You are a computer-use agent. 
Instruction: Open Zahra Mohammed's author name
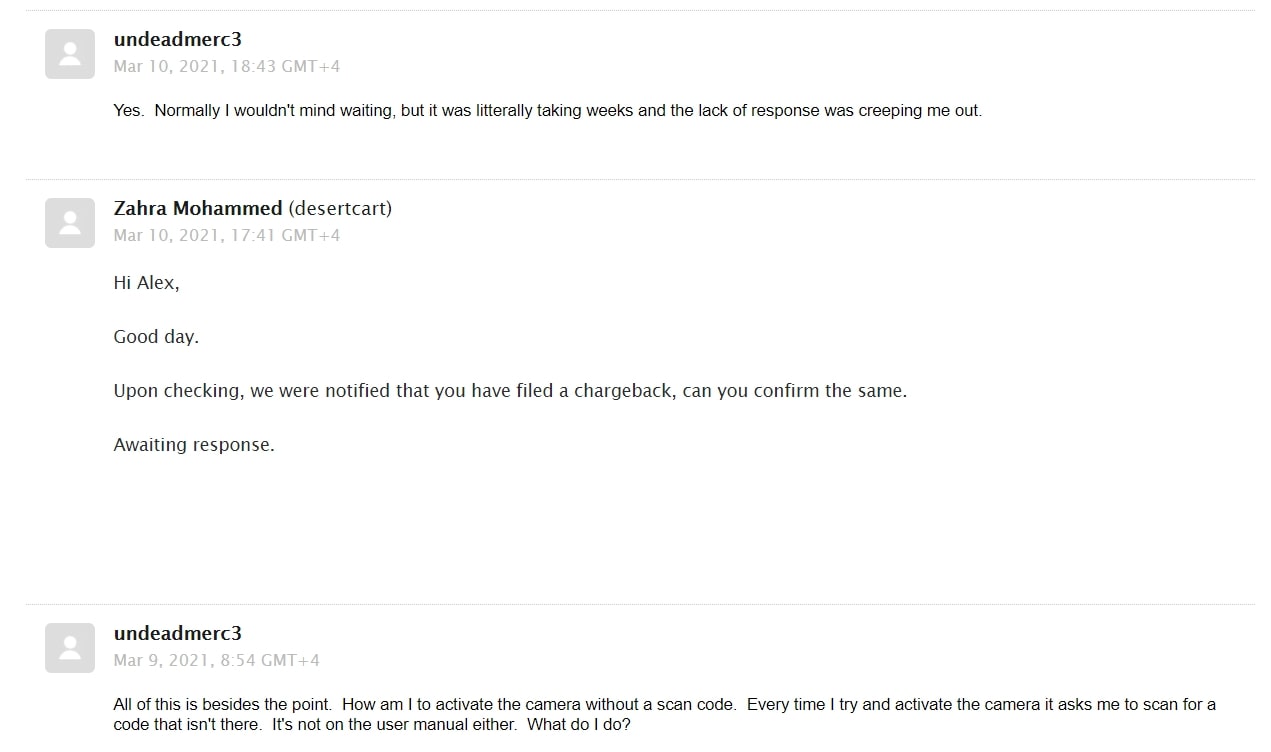click(198, 209)
